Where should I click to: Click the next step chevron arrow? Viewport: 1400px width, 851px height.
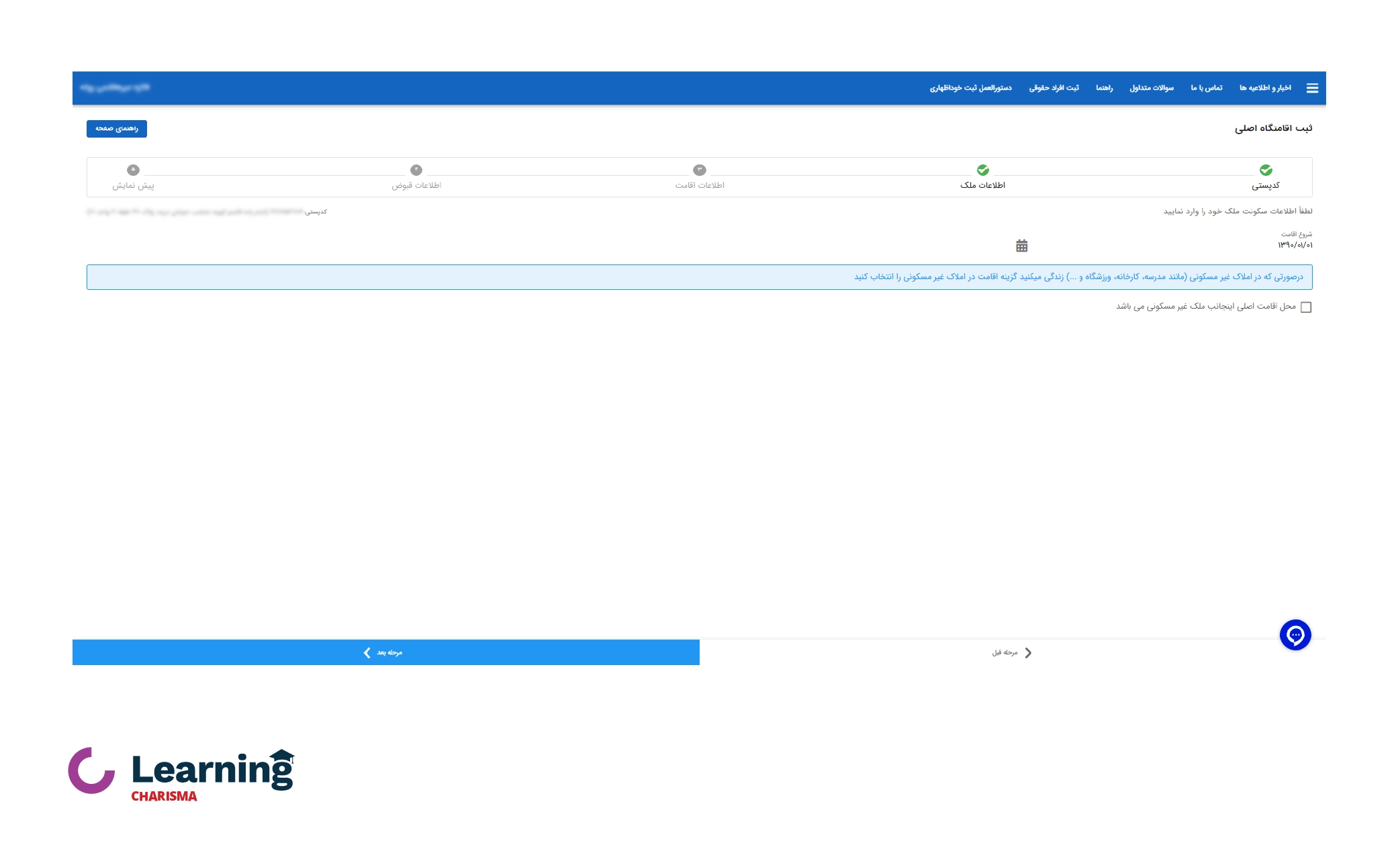367,652
